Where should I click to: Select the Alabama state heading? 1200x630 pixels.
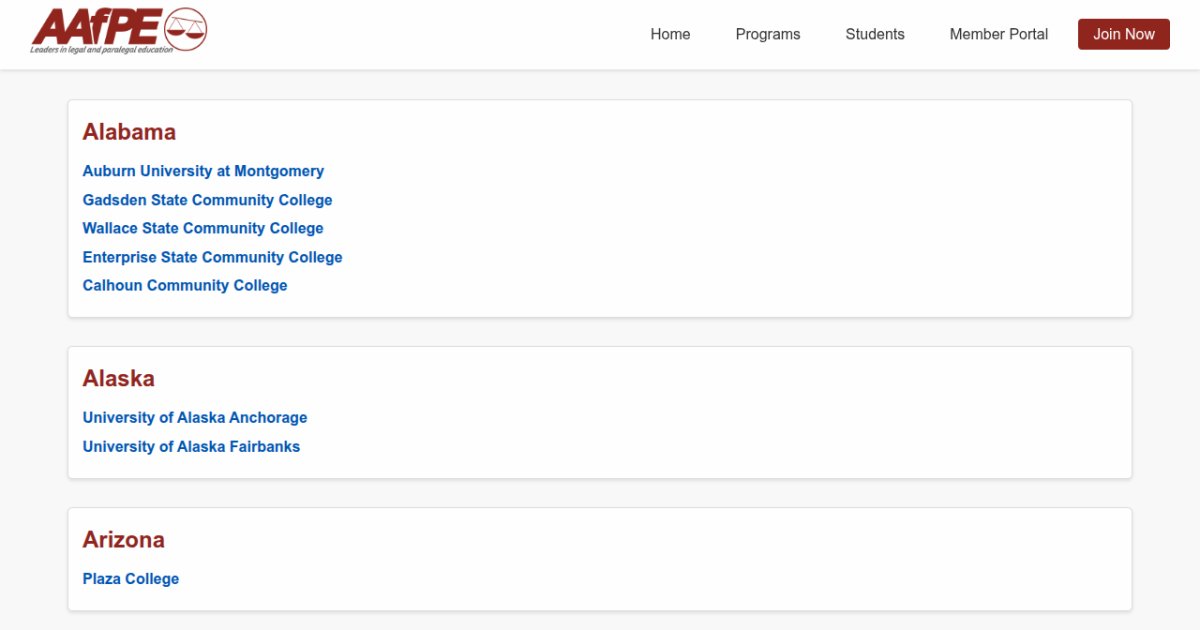(129, 132)
